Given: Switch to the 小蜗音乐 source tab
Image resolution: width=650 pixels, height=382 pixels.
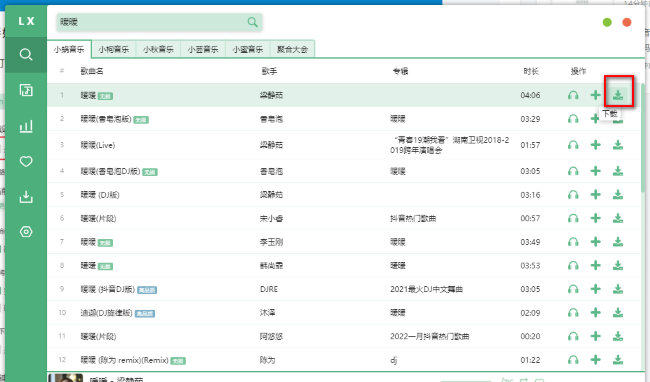Looking at the screenshot, I should [69, 49].
